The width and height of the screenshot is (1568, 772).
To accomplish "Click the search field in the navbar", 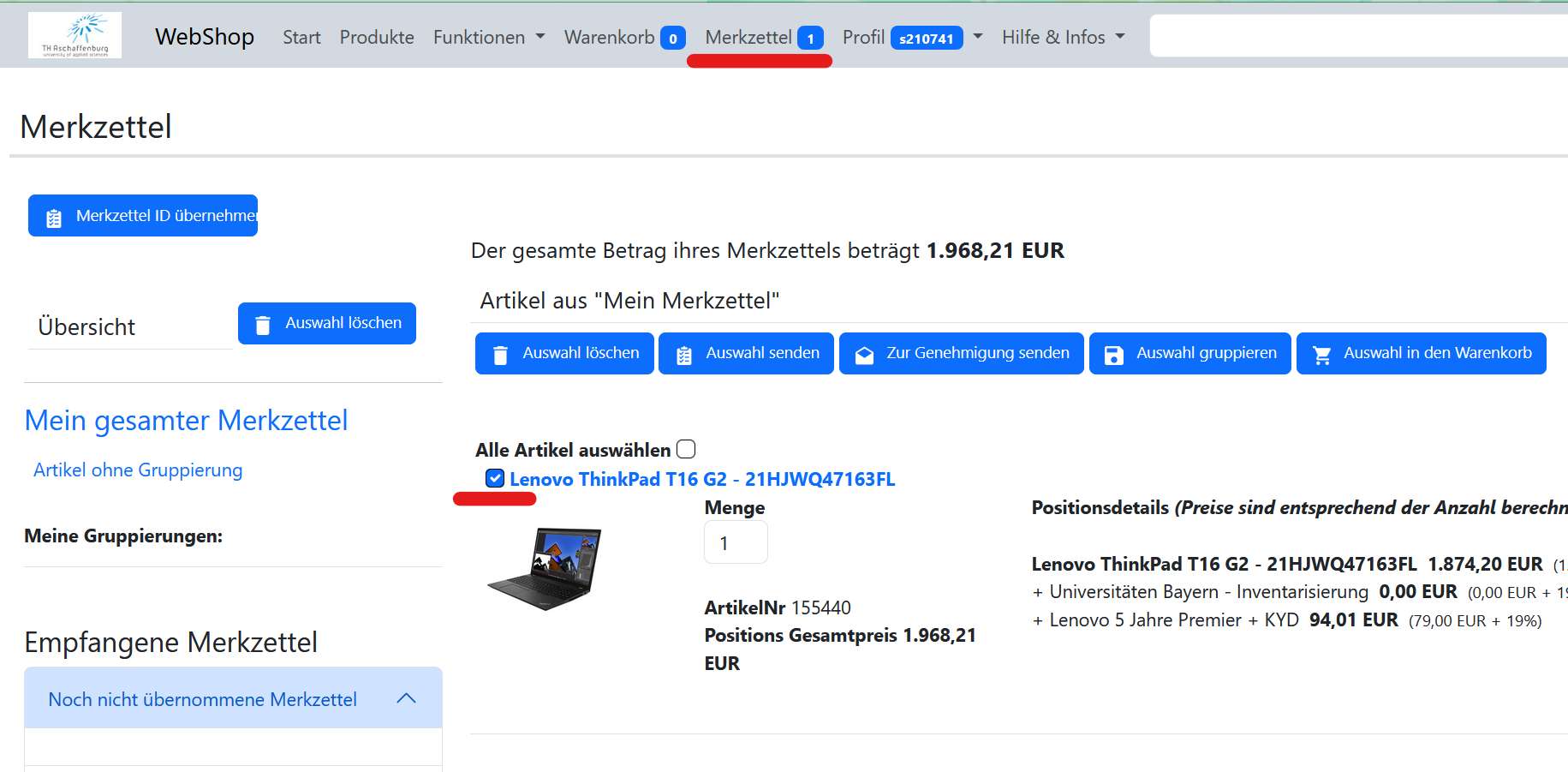I will 1358,35.
